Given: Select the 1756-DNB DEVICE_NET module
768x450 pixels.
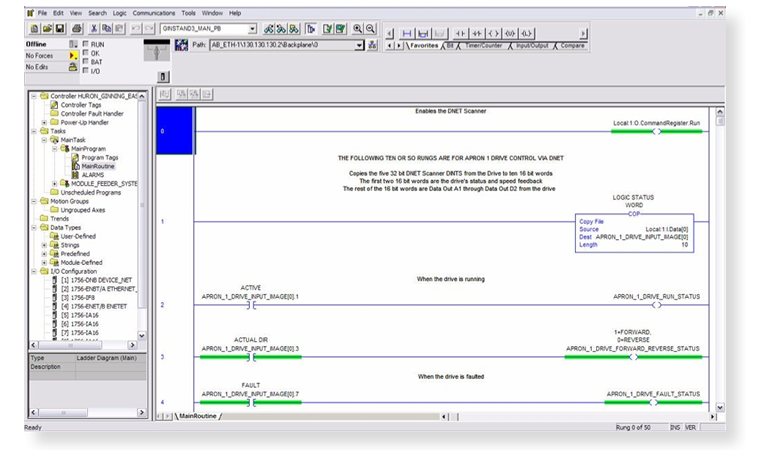Looking at the screenshot, I should pos(96,280).
